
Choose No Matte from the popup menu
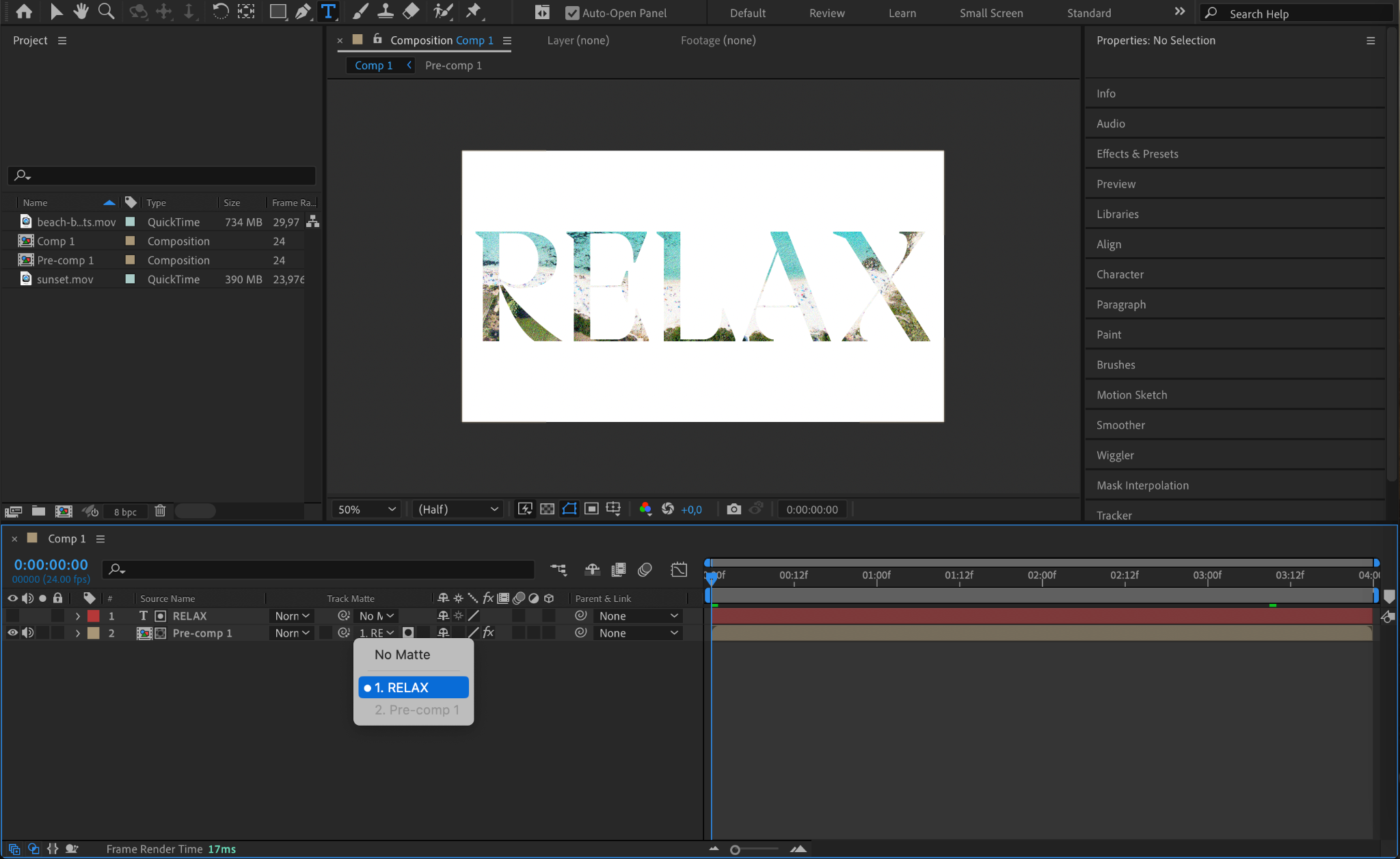403,655
